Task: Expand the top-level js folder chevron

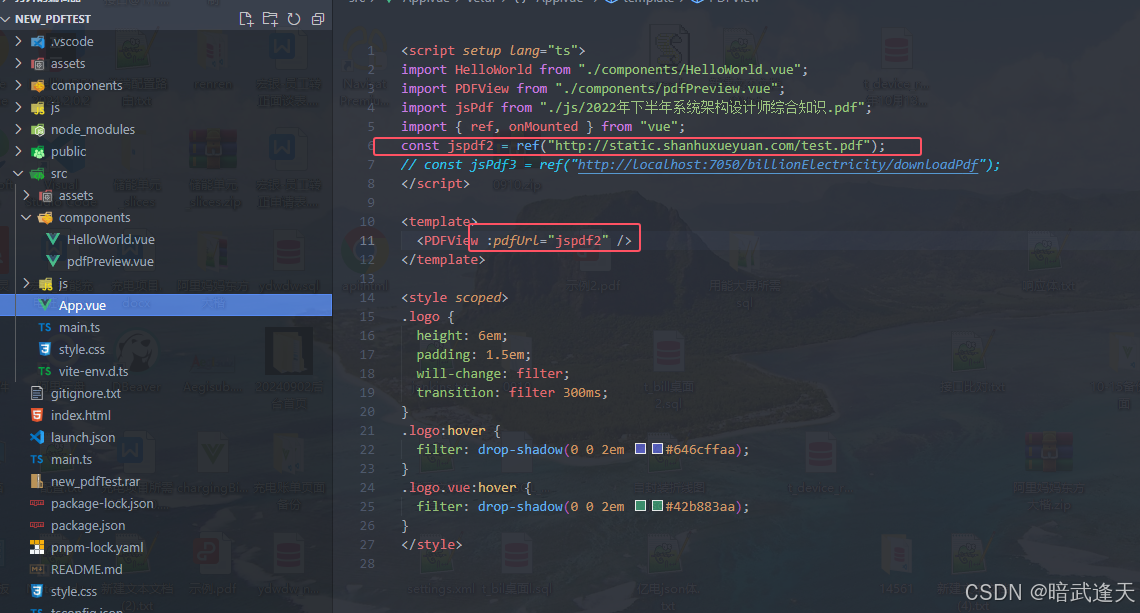Action: (19, 108)
